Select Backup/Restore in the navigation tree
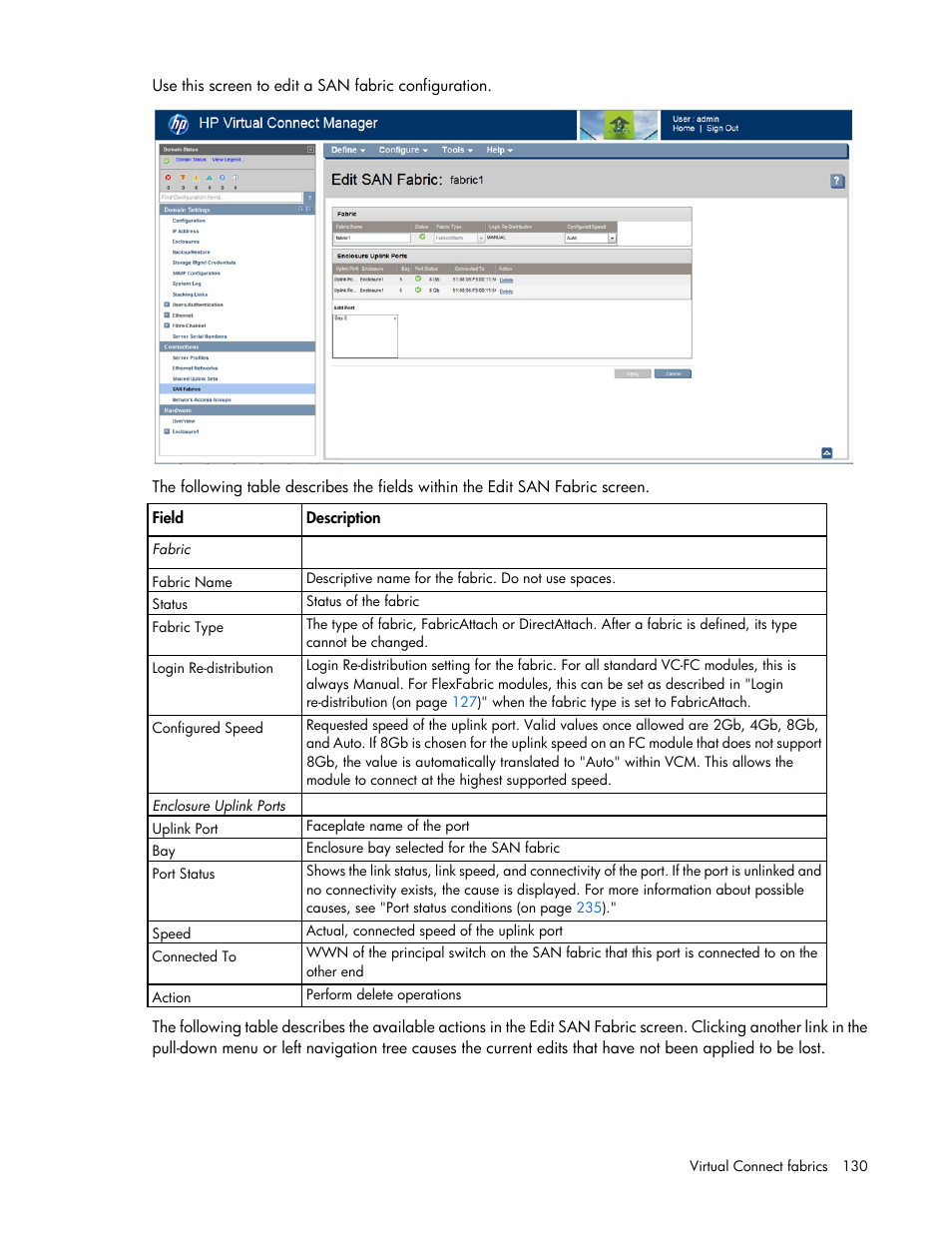952x1233 pixels. pos(191,253)
